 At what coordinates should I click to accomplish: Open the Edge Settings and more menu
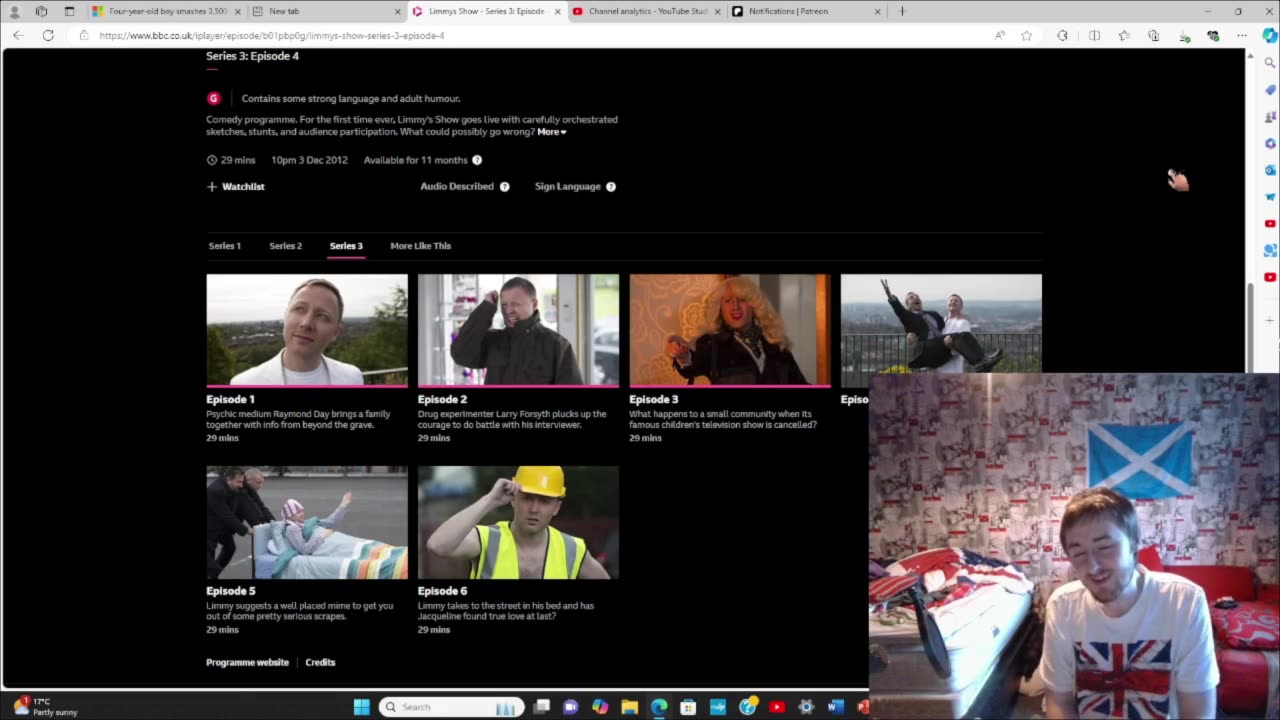1242,35
